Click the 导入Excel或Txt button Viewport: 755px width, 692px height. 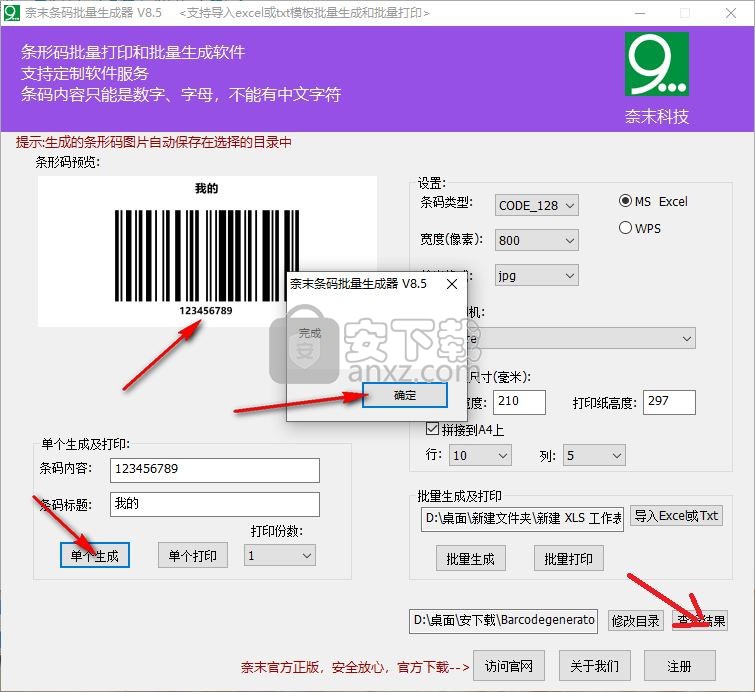pyautogui.click(x=676, y=516)
